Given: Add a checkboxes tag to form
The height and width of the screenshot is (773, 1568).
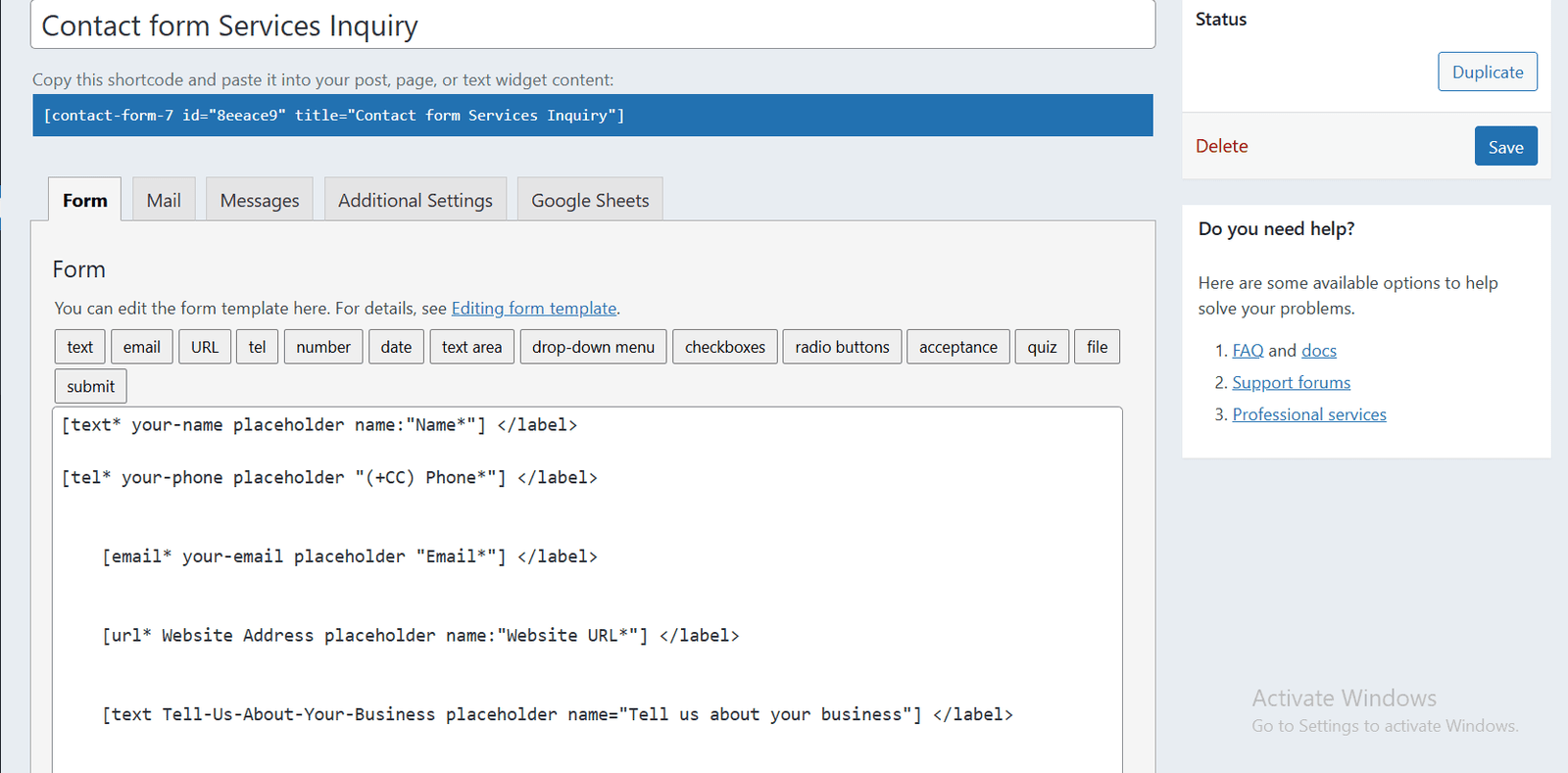Looking at the screenshot, I should (724, 347).
